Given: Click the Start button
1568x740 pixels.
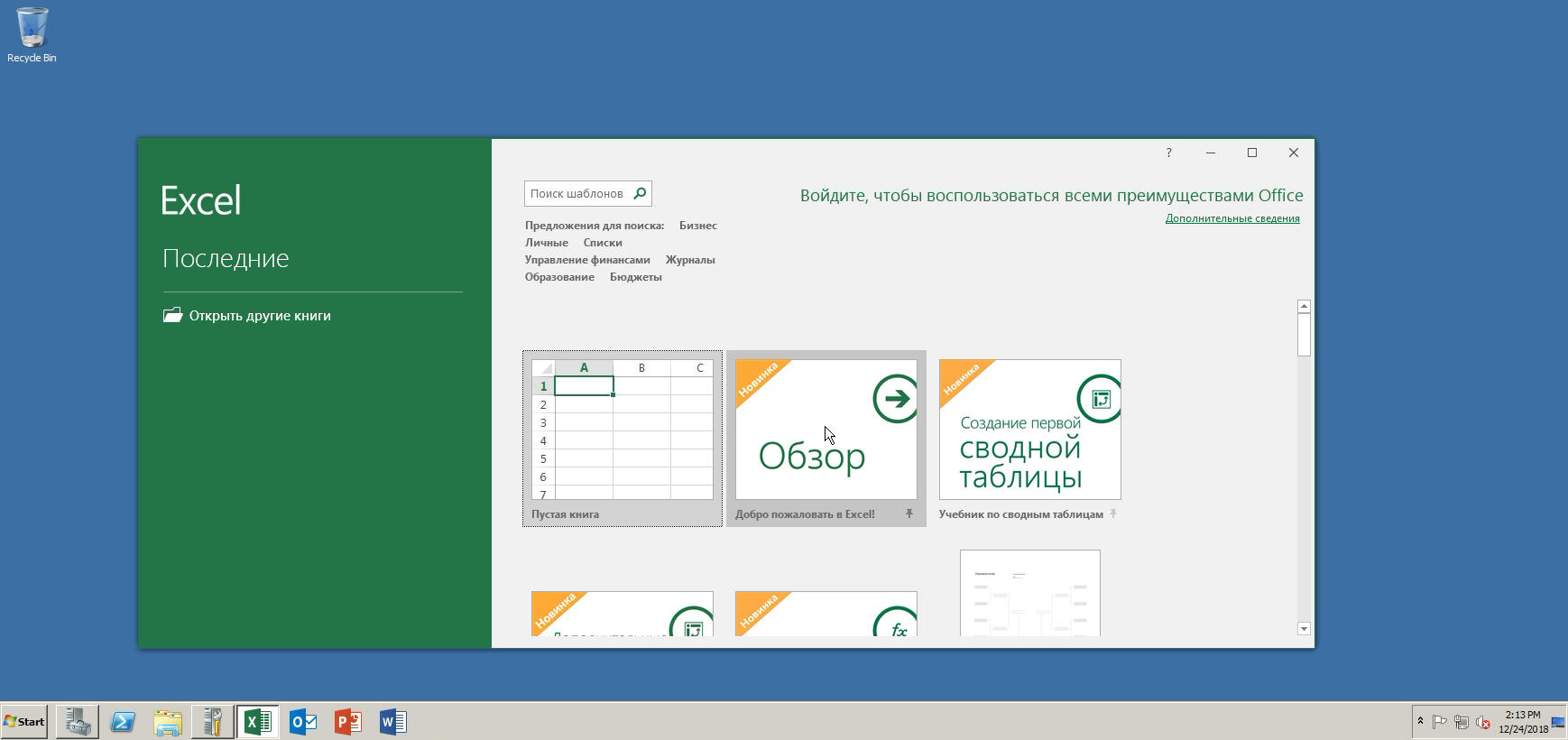Looking at the screenshot, I should [x=24, y=721].
